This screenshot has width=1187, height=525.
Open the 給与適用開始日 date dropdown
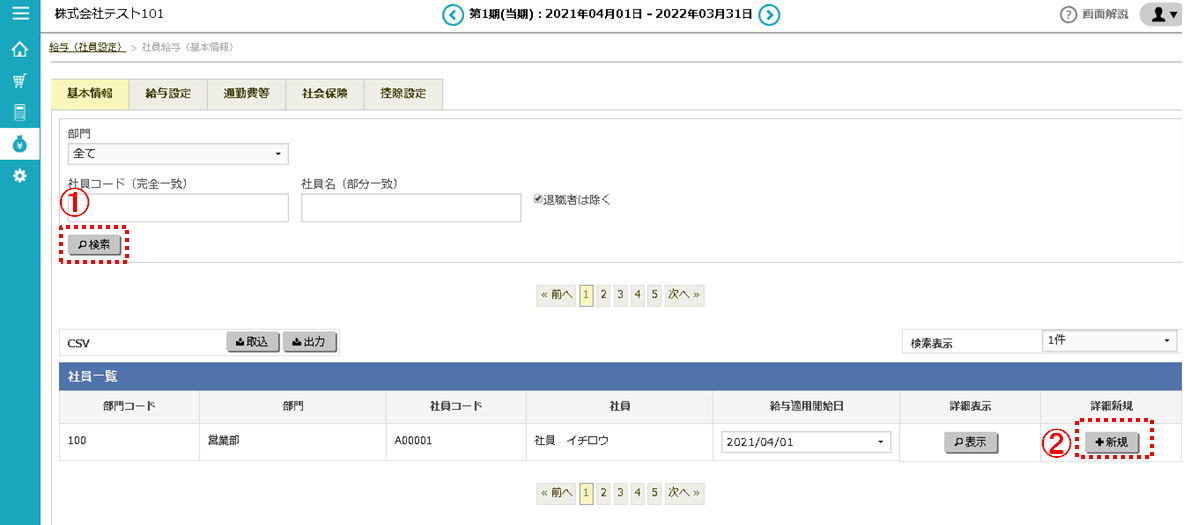tap(805, 442)
